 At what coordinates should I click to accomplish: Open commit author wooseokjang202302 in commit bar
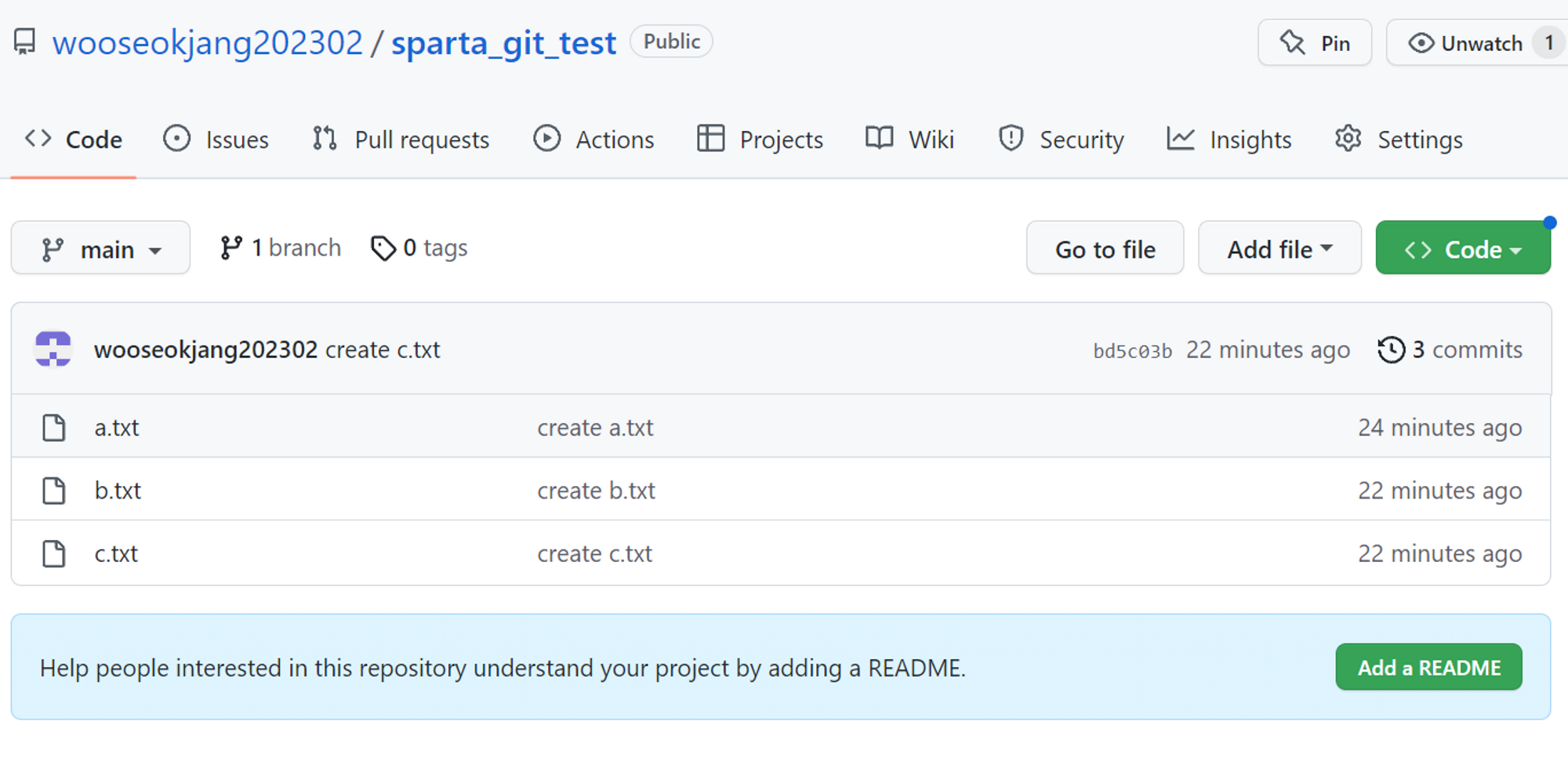coord(206,350)
